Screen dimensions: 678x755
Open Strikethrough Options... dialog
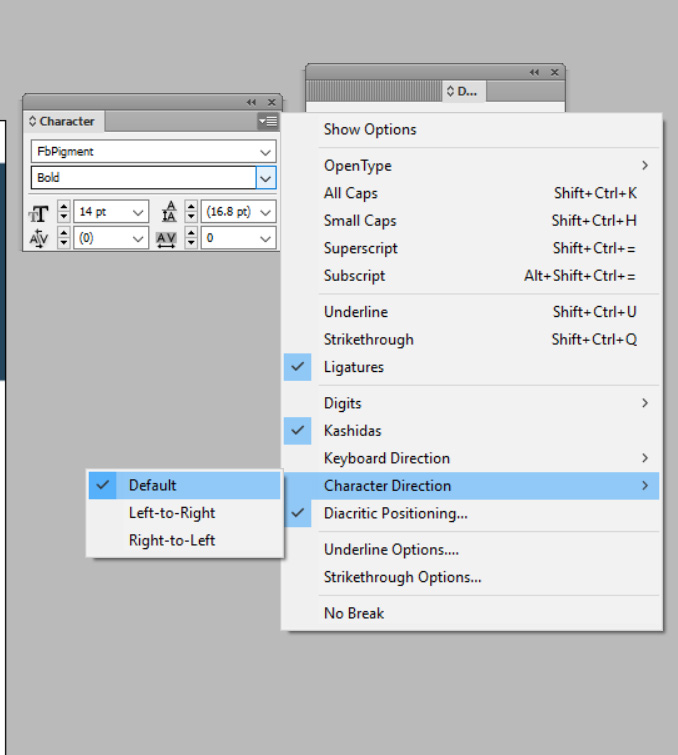coord(471,577)
